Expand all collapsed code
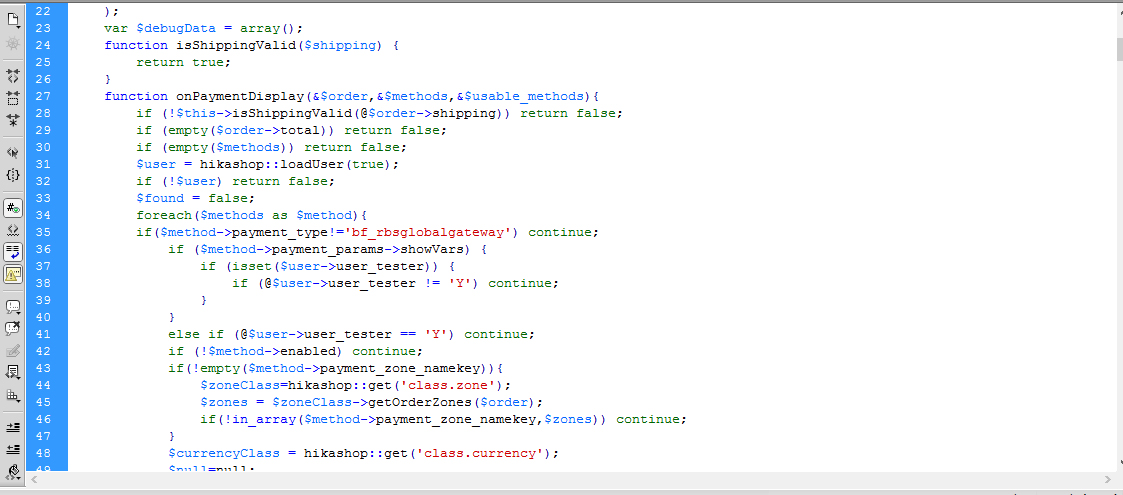Viewport: 1123px width, 495px height. 13,120
